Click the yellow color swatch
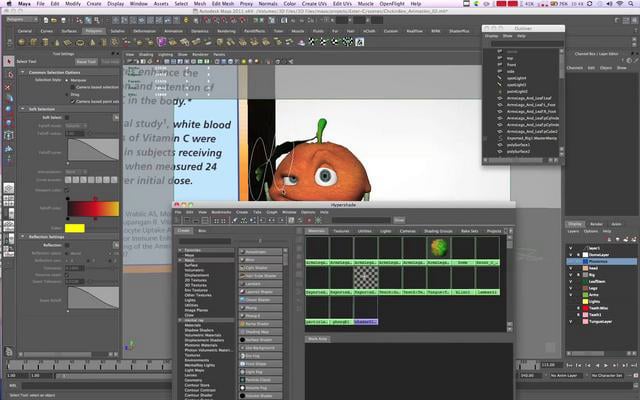This screenshot has width=640, height=400. tap(75, 228)
